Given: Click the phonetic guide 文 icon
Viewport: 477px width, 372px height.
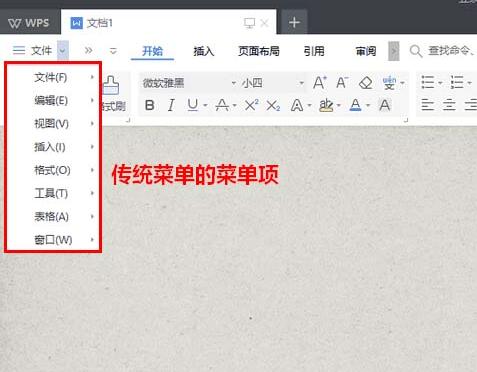Looking at the screenshot, I should tap(389, 83).
